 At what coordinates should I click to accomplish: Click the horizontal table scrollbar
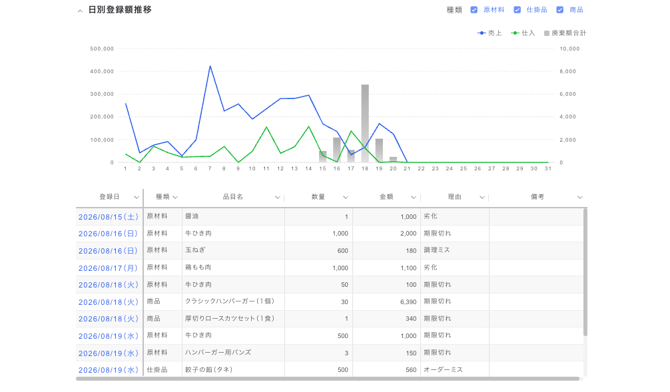pyautogui.click(x=328, y=379)
